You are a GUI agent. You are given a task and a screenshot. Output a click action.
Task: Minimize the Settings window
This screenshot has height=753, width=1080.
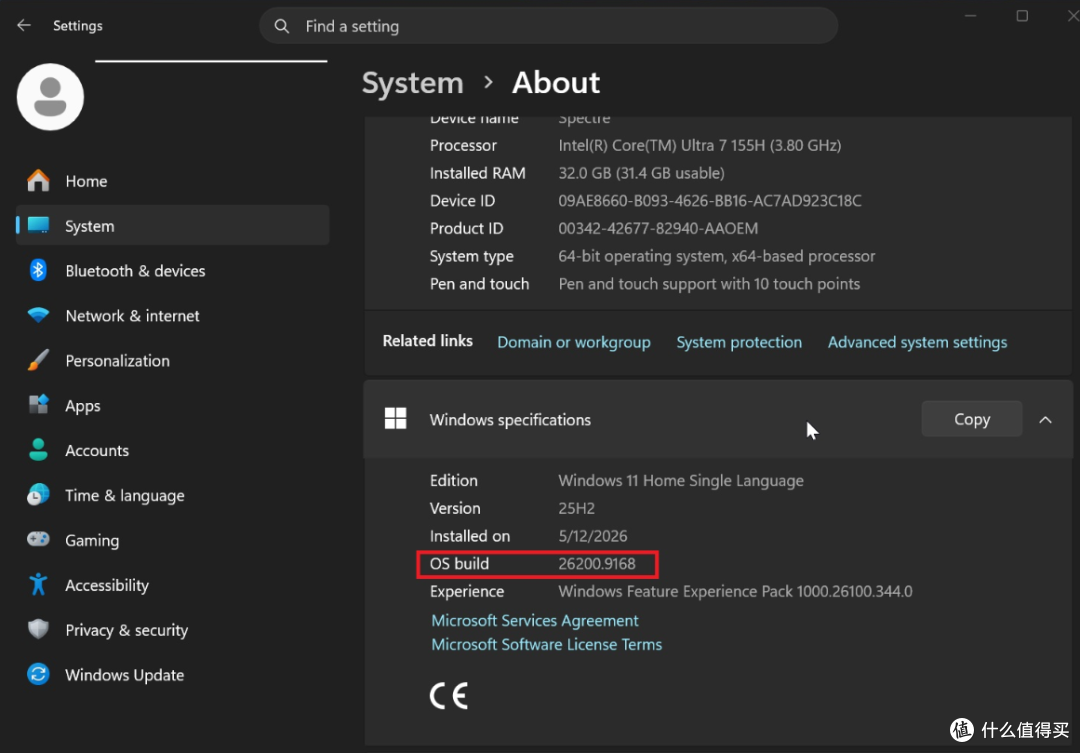(x=970, y=16)
